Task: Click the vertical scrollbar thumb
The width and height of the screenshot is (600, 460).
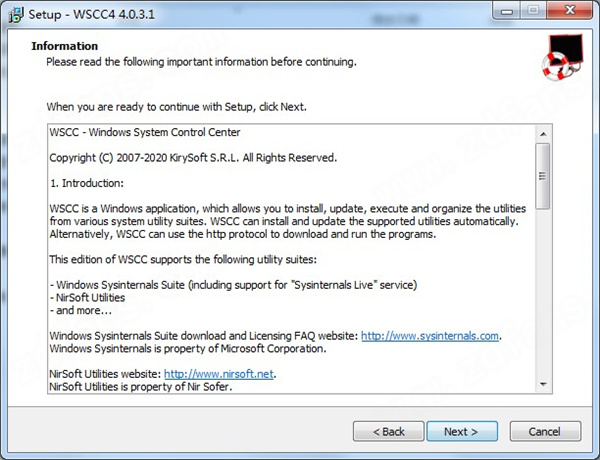Action: (x=543, y=176)
